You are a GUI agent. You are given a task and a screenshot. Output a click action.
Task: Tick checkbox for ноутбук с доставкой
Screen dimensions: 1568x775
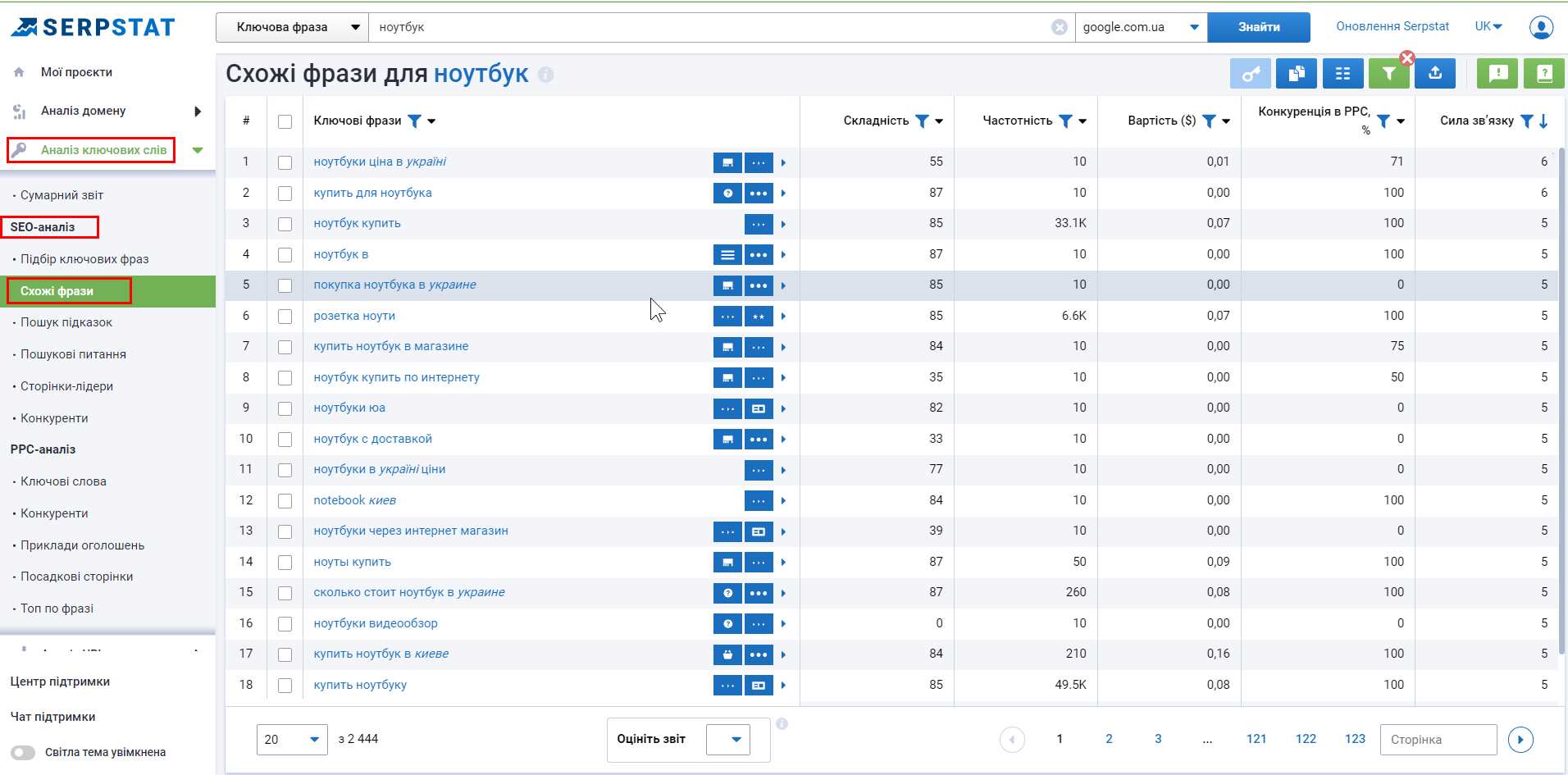285,440
